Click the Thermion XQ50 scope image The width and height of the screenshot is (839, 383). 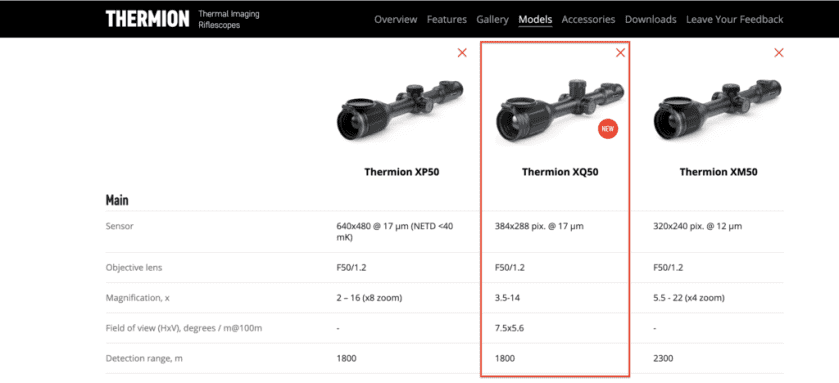(x=559, y=111)
